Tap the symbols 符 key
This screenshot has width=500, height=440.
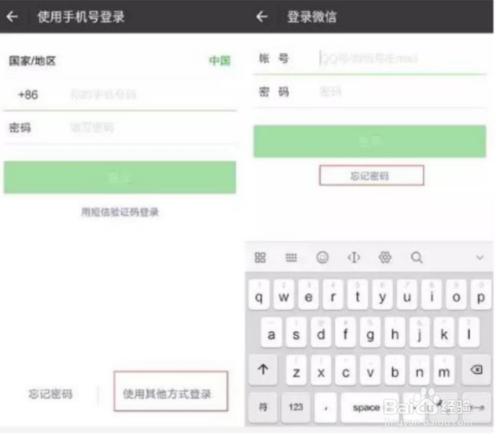pyautogui.click(x=263, y=407)
